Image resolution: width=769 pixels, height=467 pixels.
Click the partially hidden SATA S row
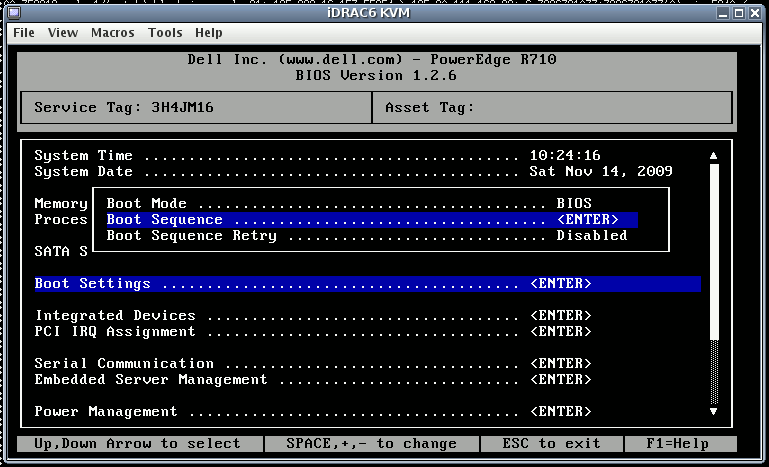coord(61,252)
